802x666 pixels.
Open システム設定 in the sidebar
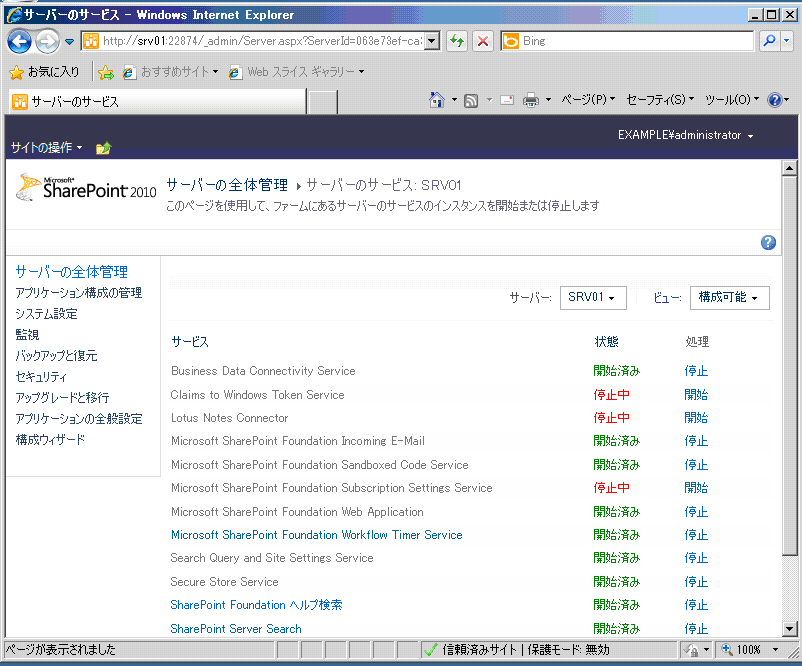(47, 314)
